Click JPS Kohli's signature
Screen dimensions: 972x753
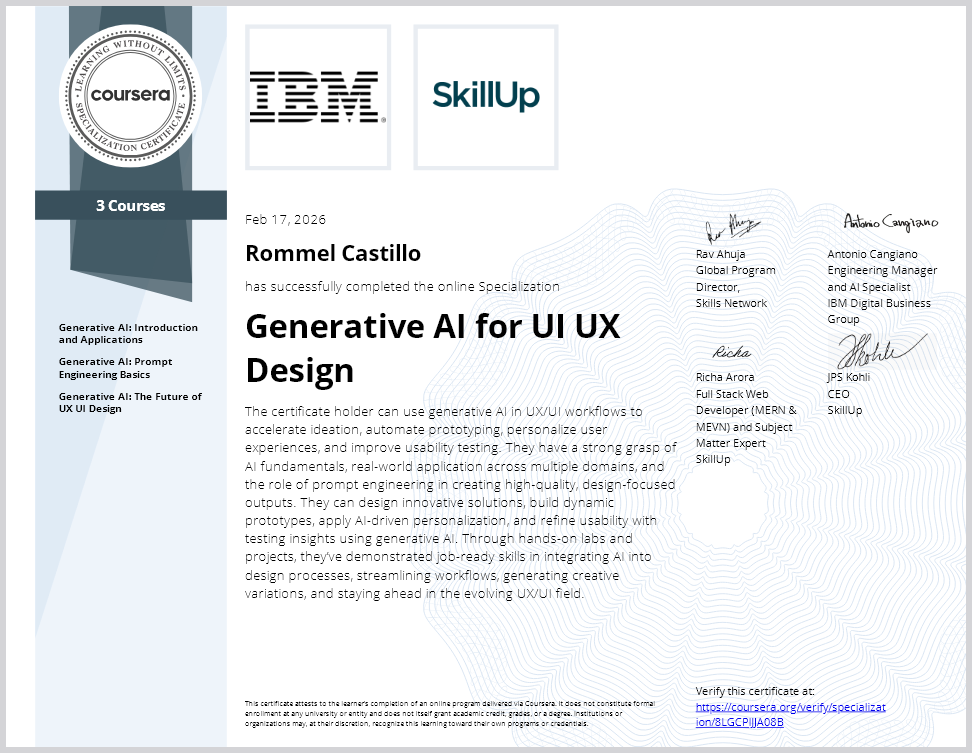[873, 348]
